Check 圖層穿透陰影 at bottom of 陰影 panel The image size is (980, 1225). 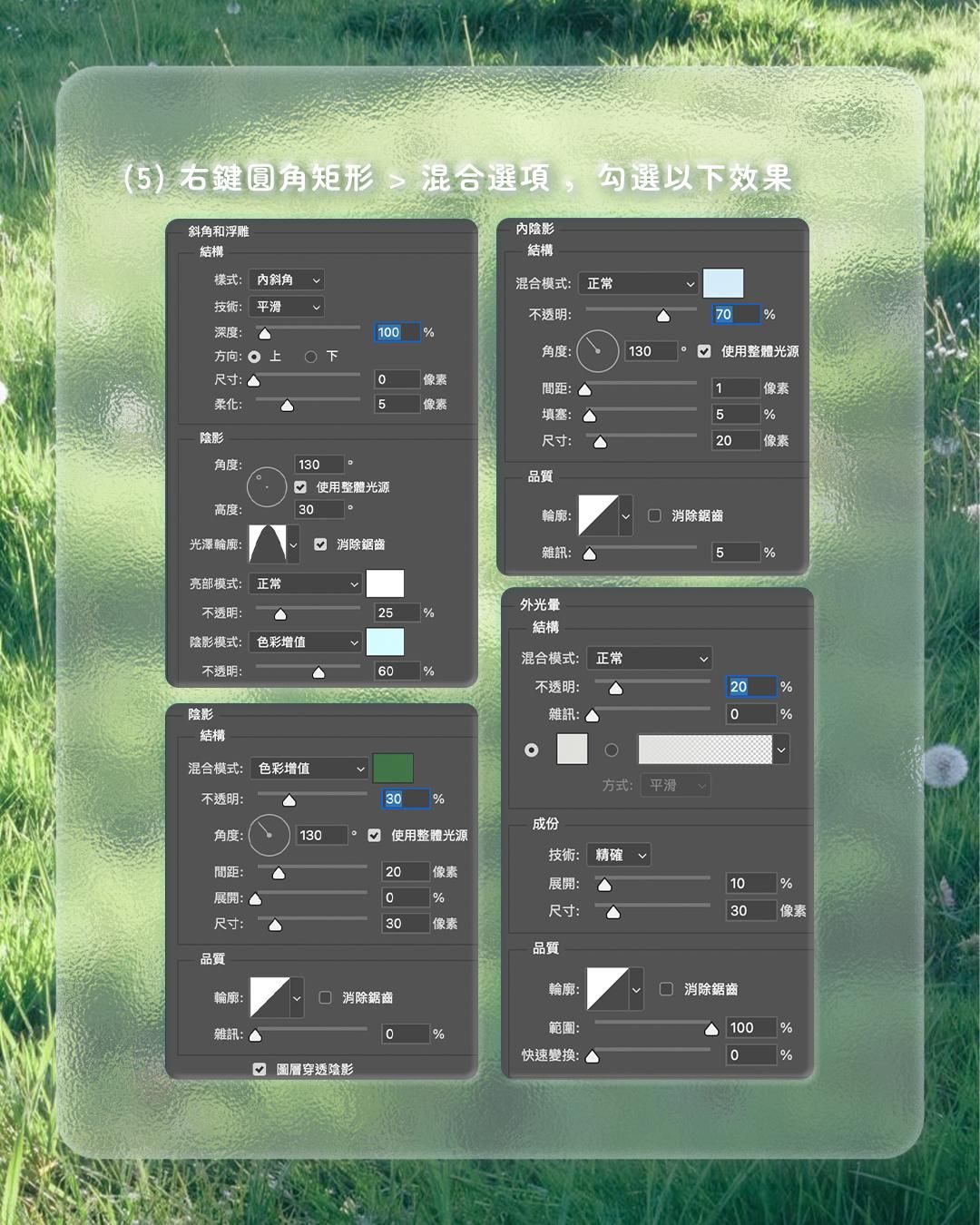258,1069
